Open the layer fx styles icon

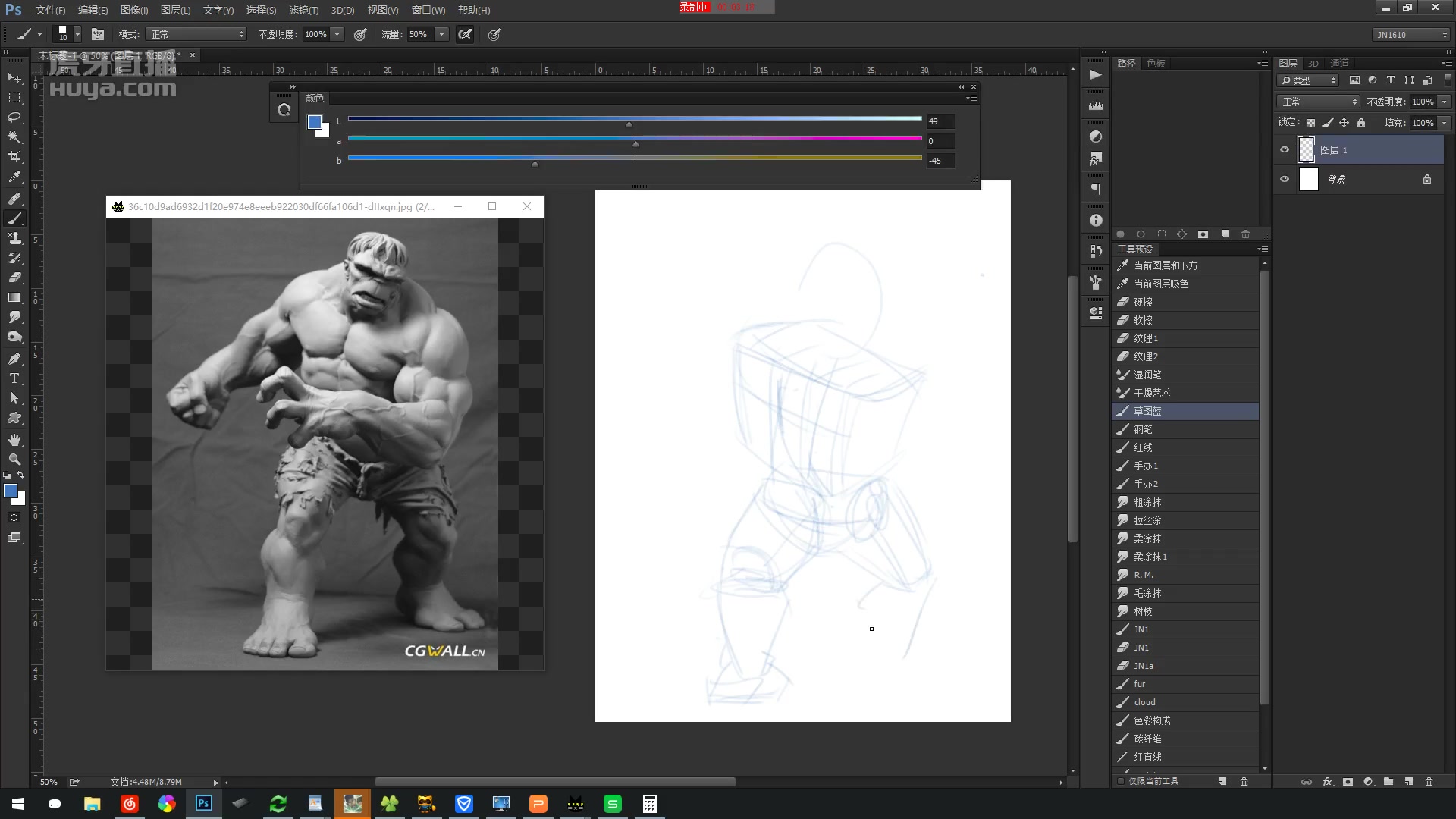[1327, 781]
